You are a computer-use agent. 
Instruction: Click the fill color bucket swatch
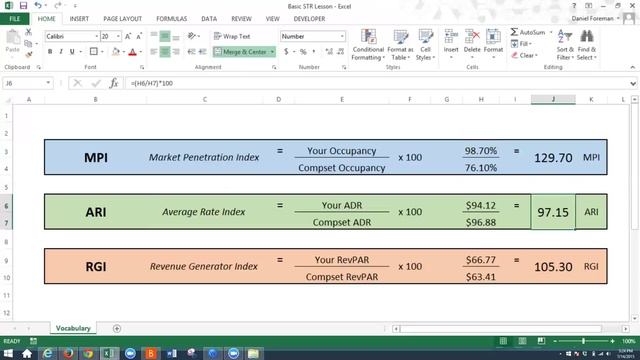pos(116,52)
